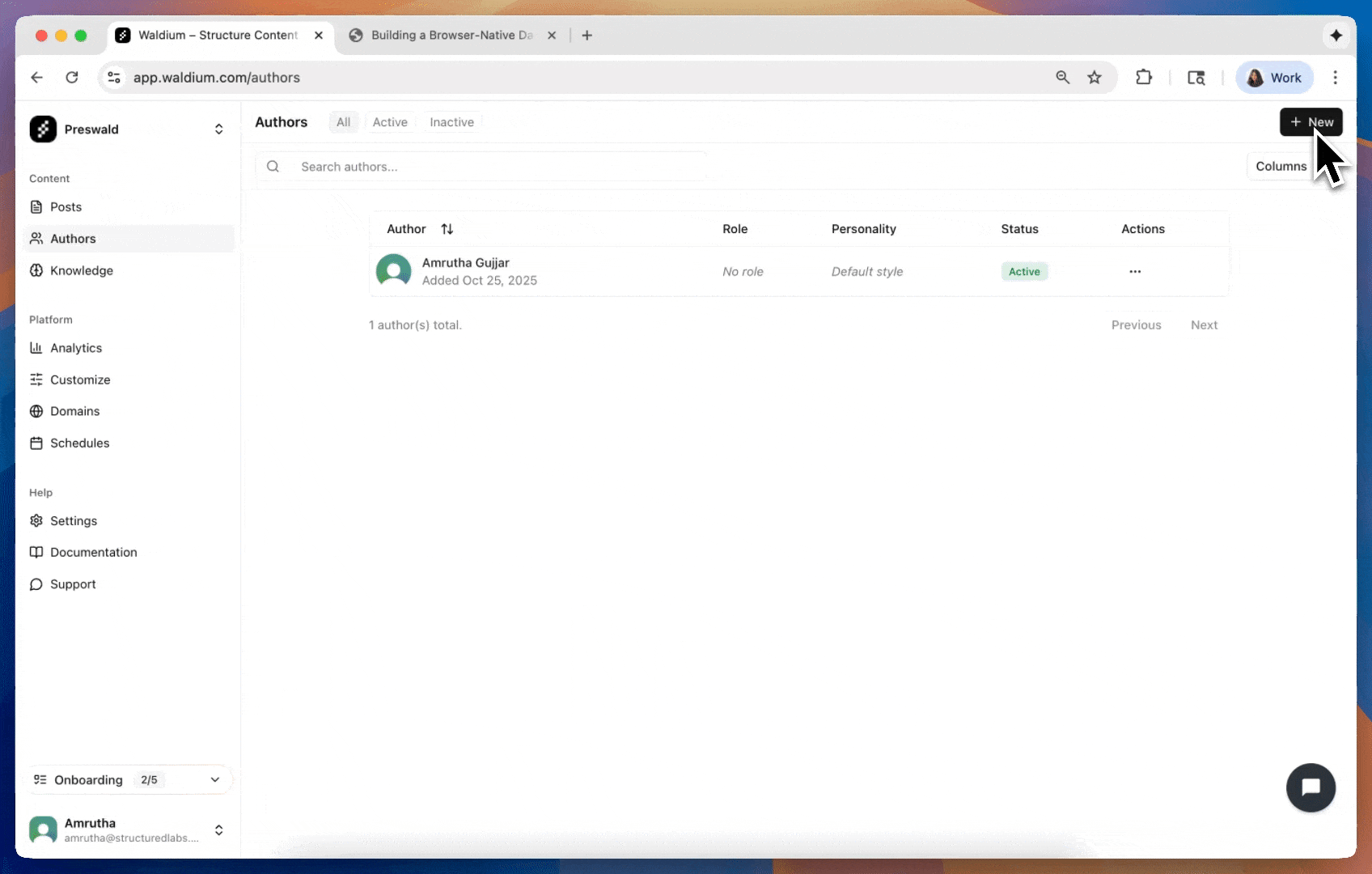Open the workspace switcher chevron
The height and width of the screenshot is (874, 1372).
click(218, 129)
